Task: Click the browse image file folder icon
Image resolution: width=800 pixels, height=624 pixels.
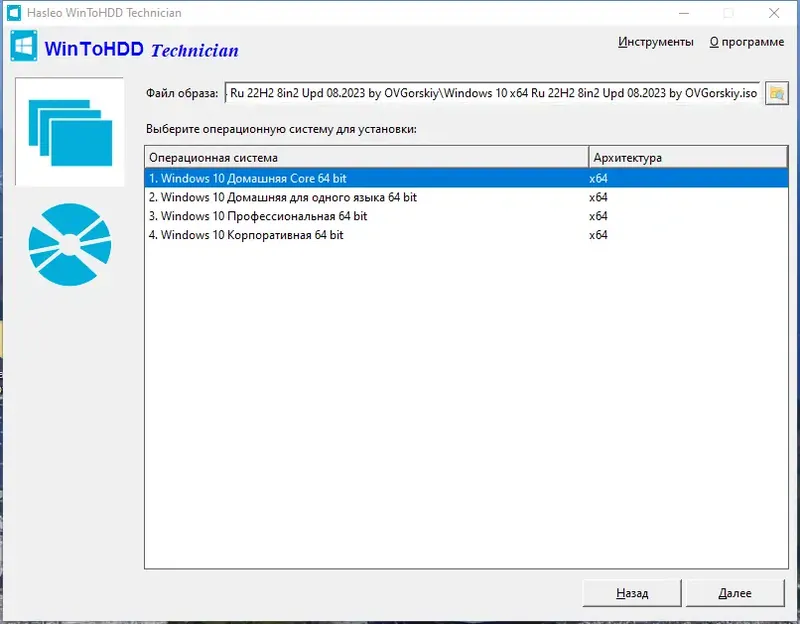Action: tap(777, 93)
